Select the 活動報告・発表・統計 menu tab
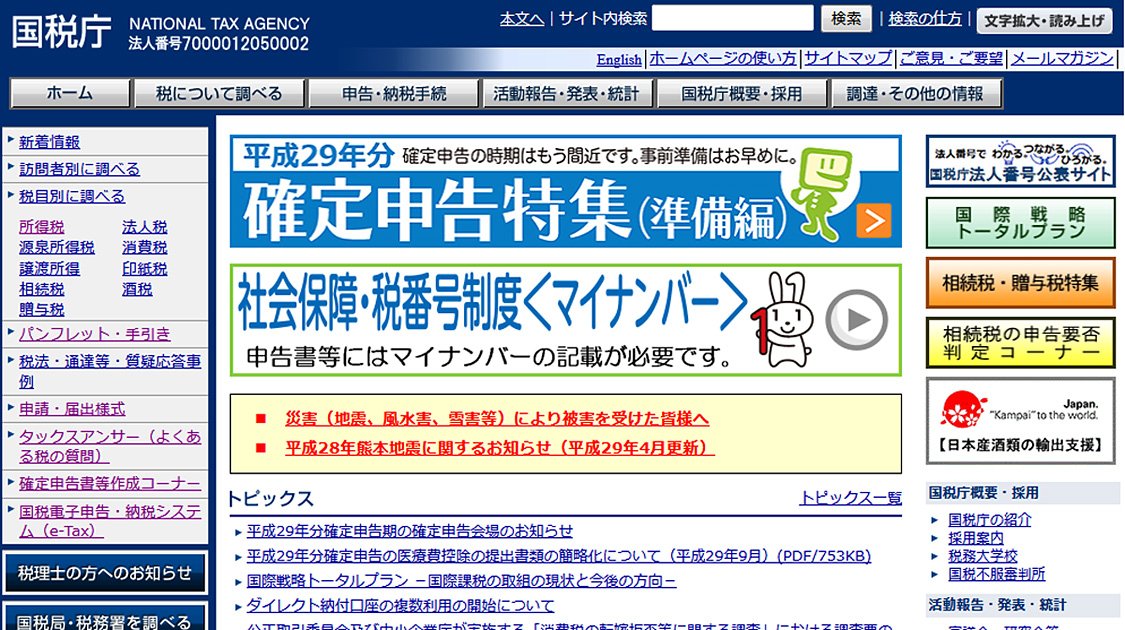 [565, 93]
